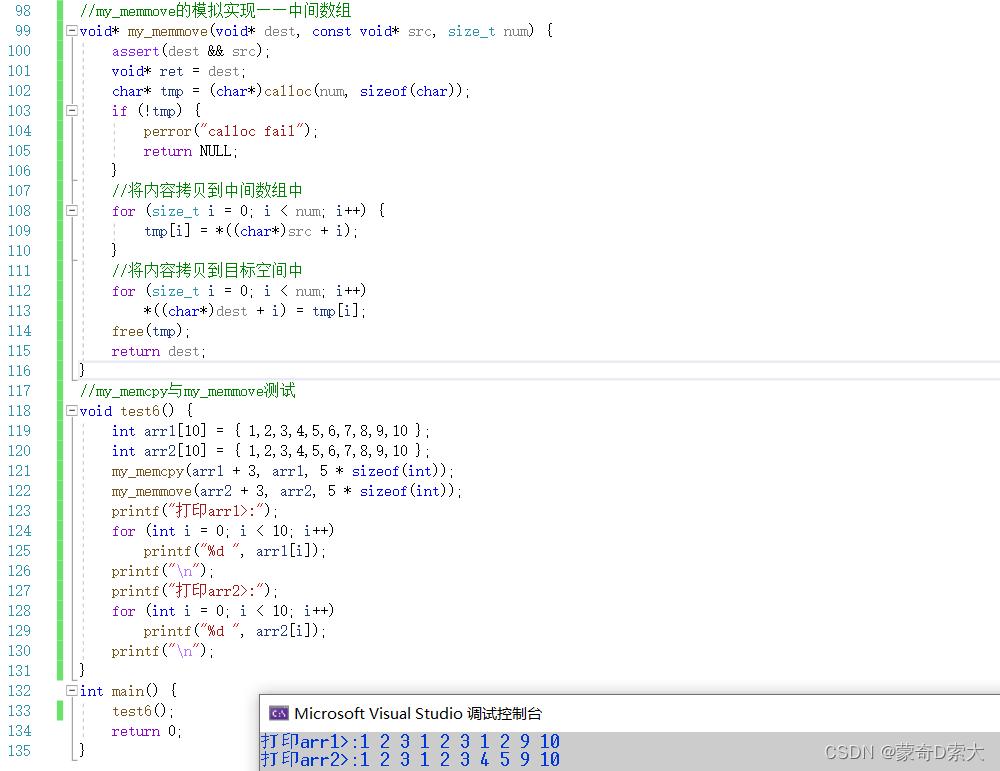The height and width of the screenshot is (771, 1000).
Task: Click the int arr2[10] declaration
Action: [x=270, y=451]
